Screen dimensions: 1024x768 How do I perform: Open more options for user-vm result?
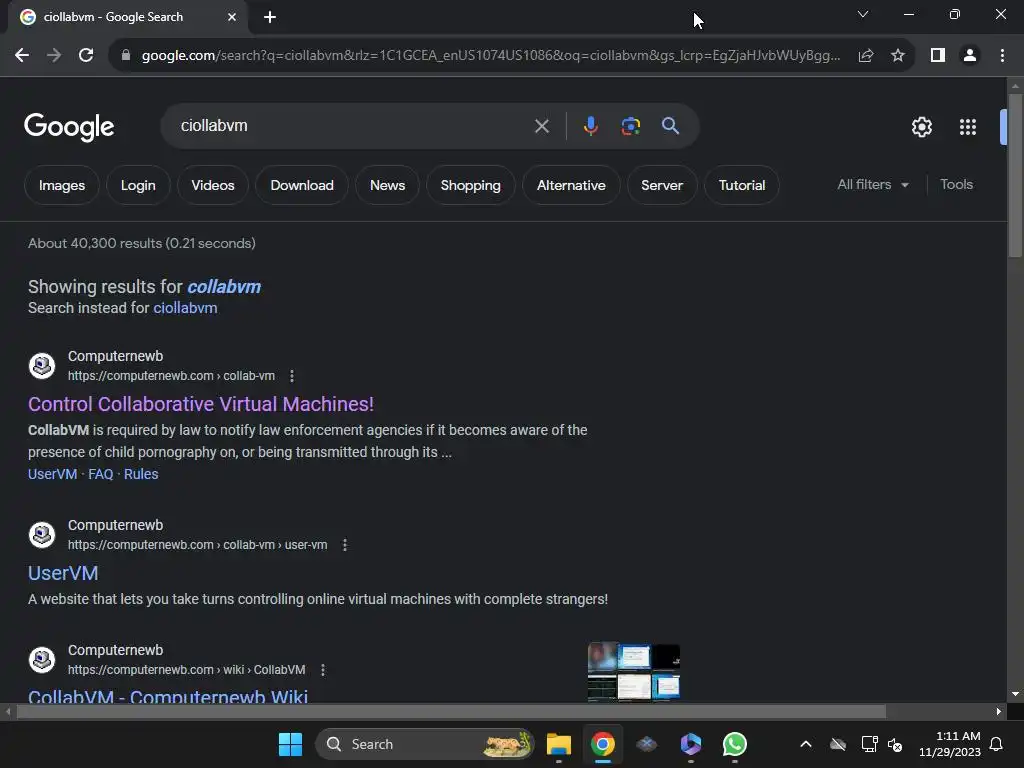(345, 545)
